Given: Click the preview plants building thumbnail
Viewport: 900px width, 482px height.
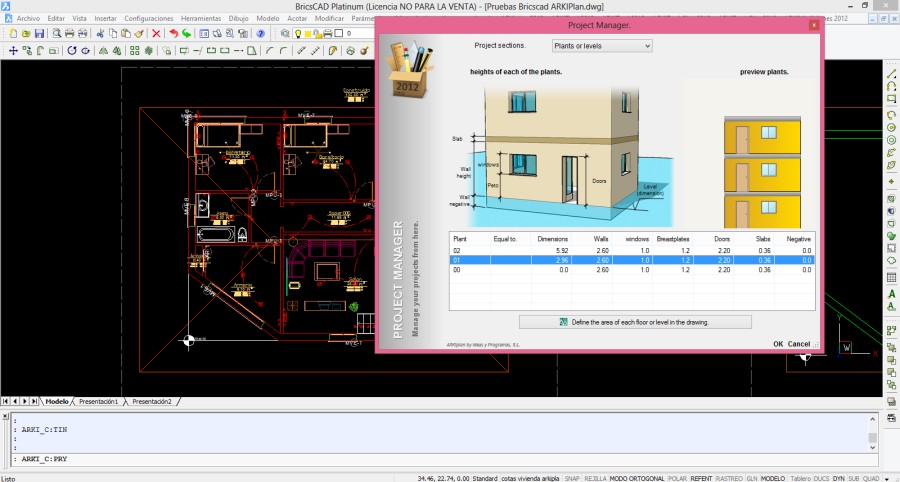Looking at the screenshot, I should pos(762,171).
